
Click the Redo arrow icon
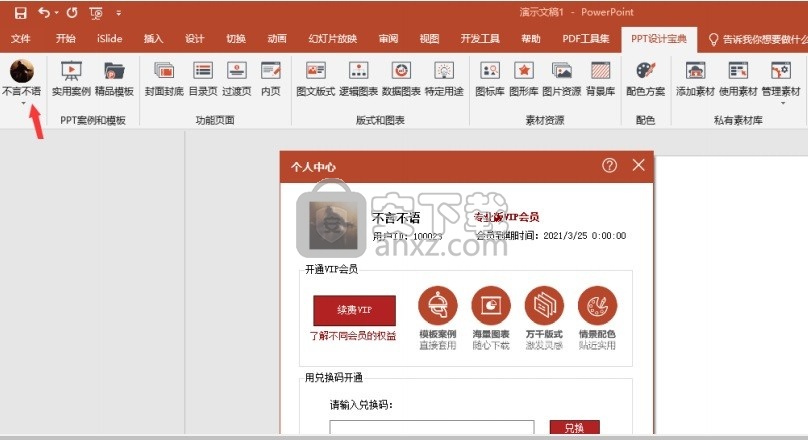point(72,12)
